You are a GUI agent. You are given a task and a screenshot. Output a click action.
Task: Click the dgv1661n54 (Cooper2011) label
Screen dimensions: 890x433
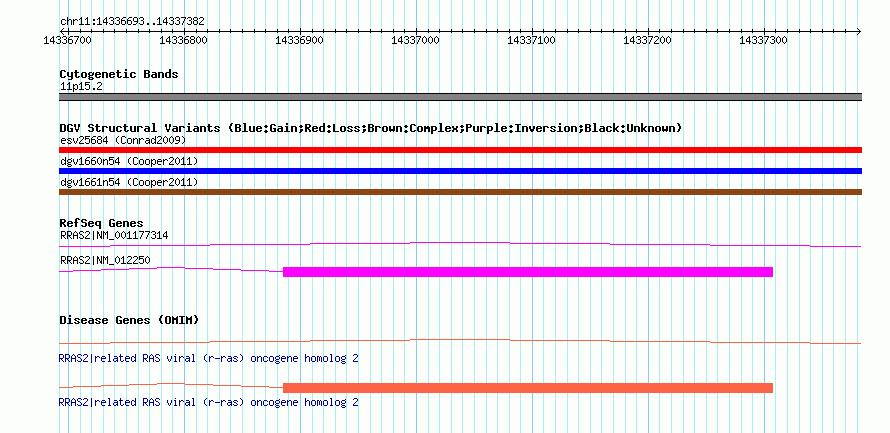[129, 182]
